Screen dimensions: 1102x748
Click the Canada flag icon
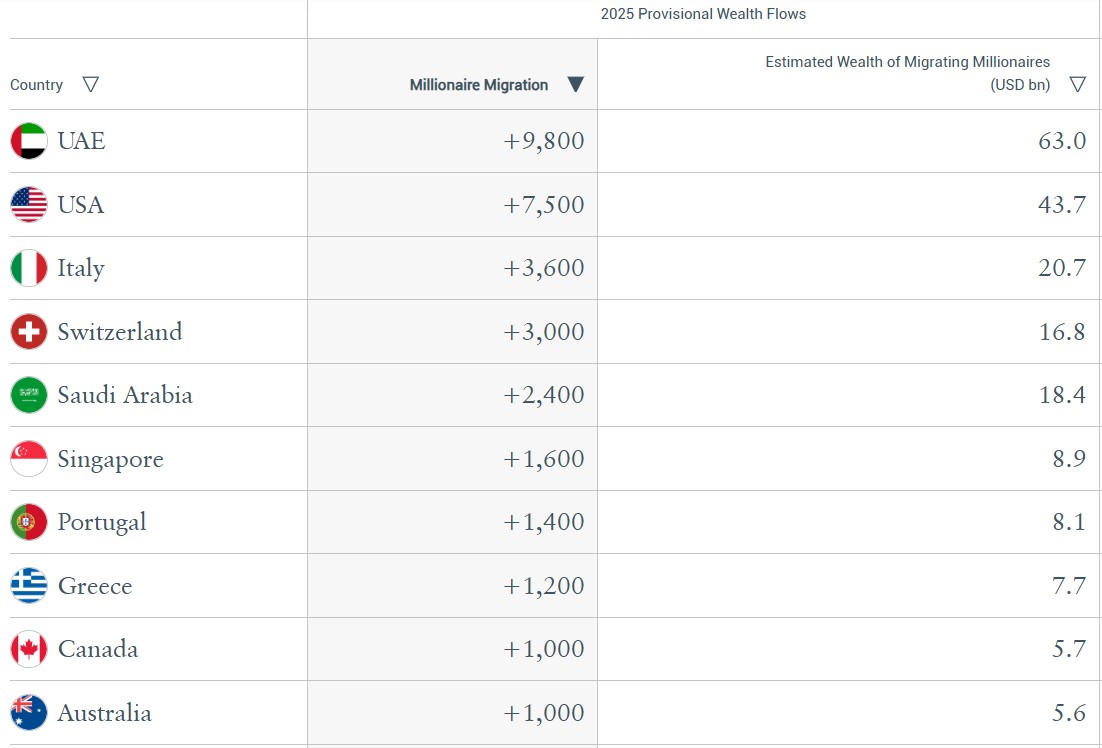point(29,649)
